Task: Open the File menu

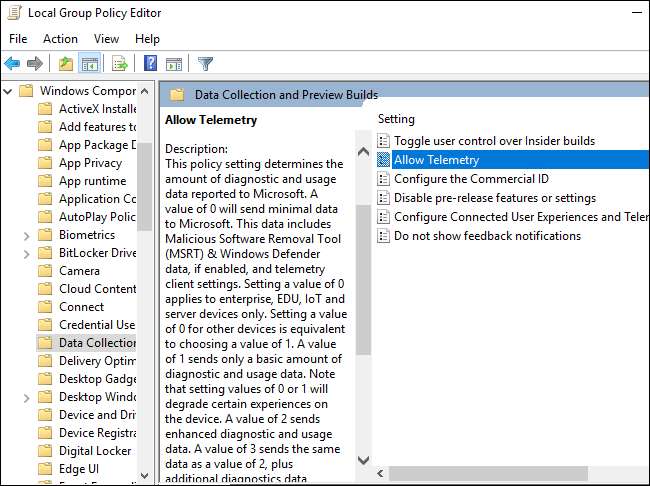Action: (18, 39)
